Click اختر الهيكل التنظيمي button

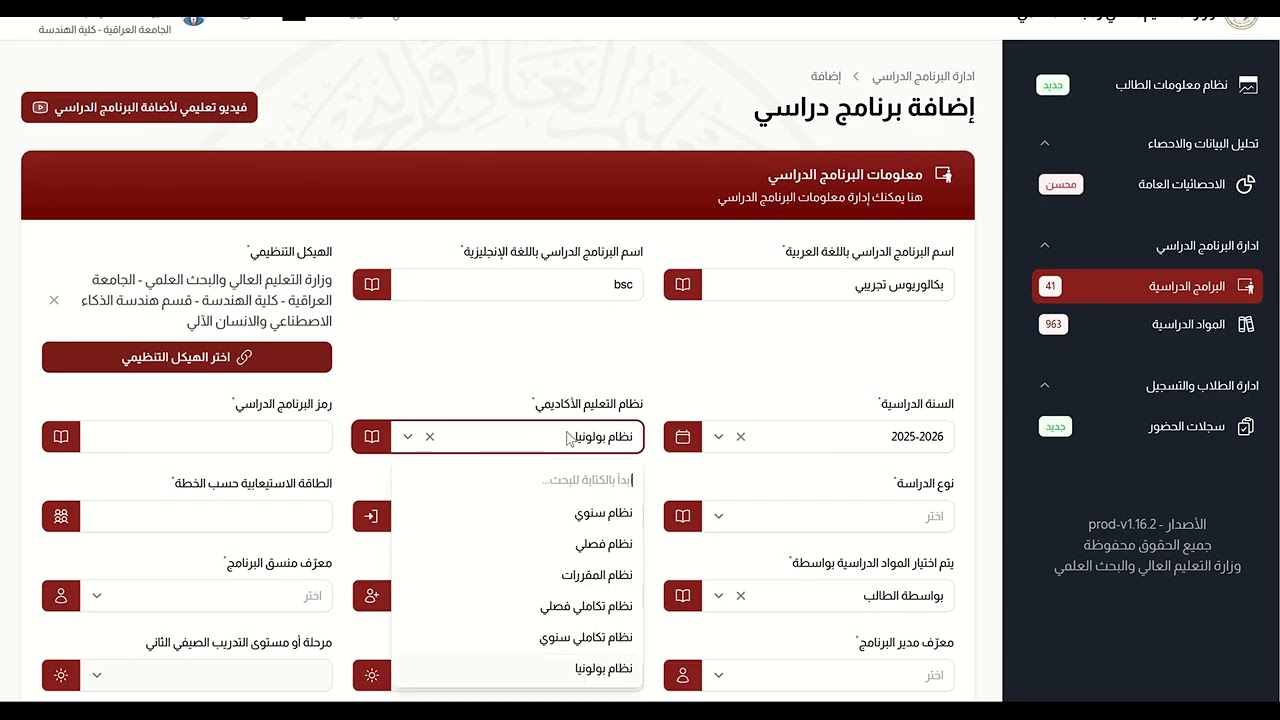(x=187, y=357)
